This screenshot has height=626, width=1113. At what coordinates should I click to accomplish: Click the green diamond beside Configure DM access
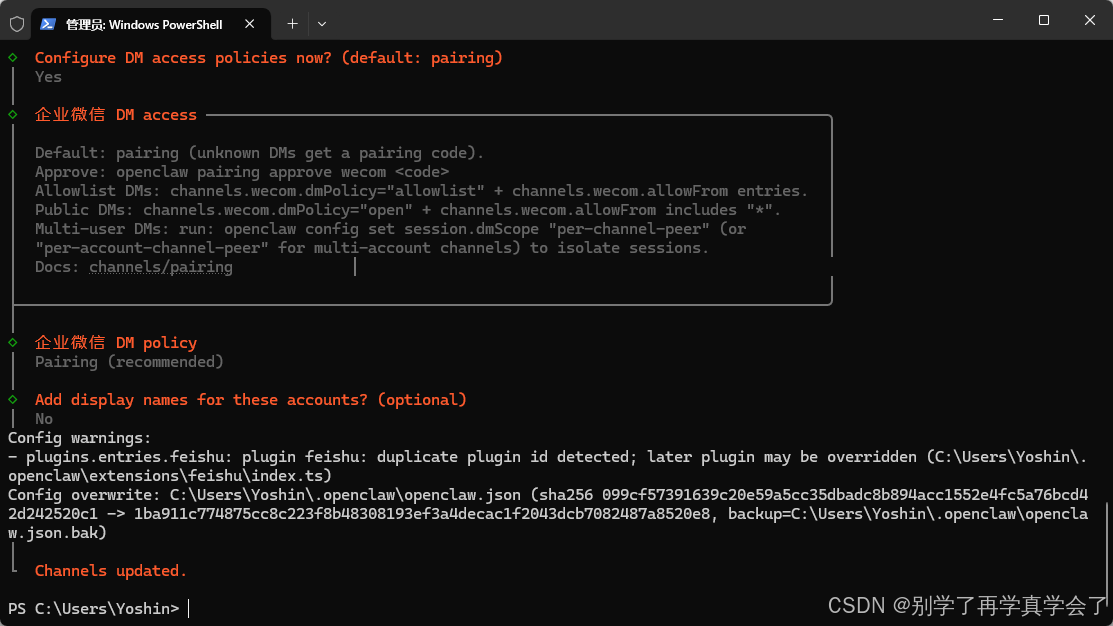(x=13, y=57)
